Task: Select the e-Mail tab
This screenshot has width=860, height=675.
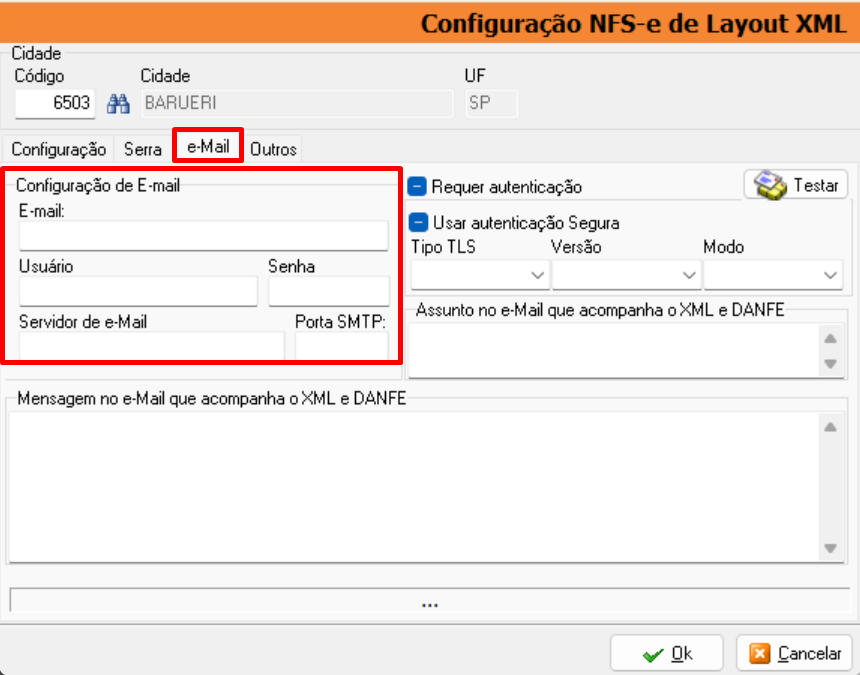Action: click(208, 146)
